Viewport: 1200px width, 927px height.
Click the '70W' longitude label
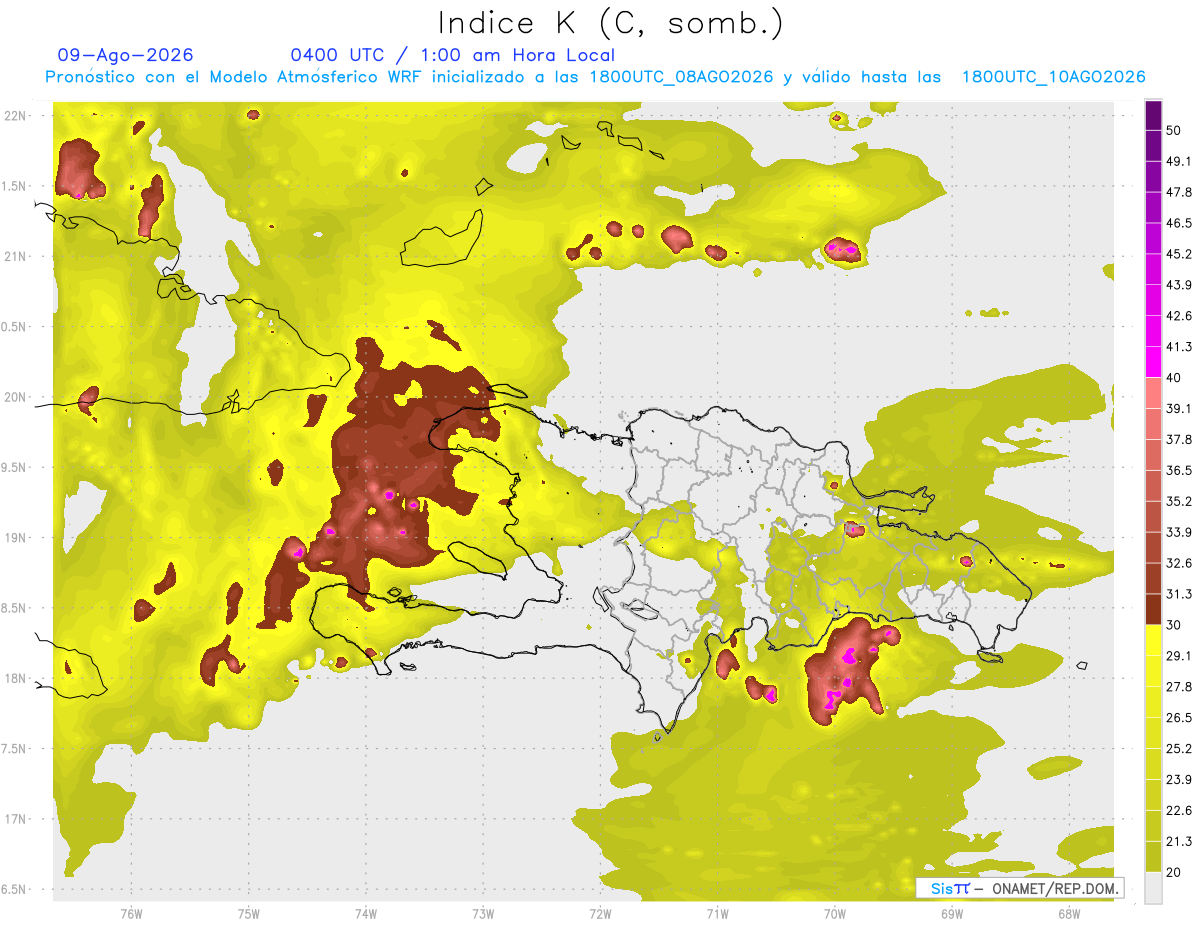[x=835, y=914]
